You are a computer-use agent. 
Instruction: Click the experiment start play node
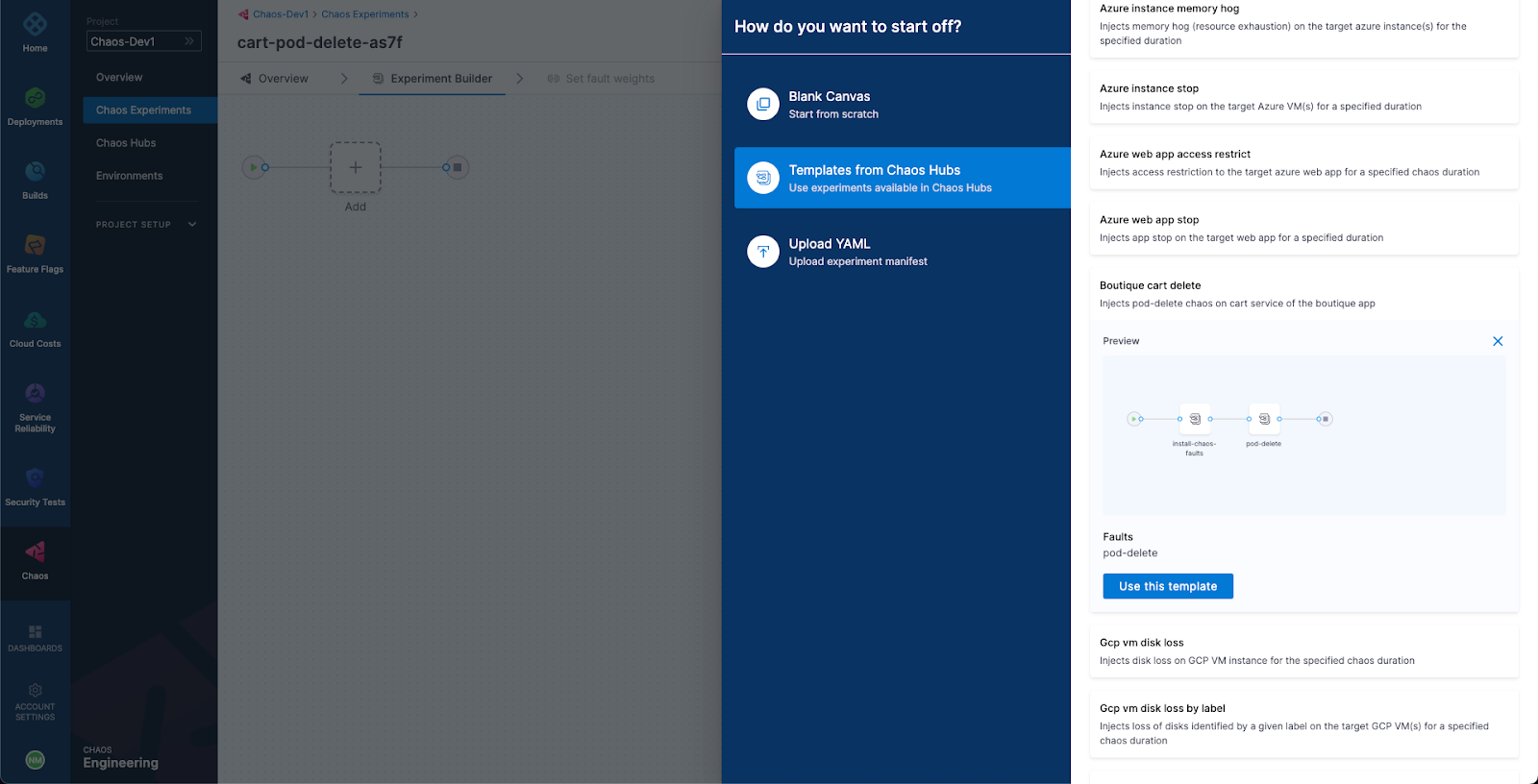(253, 167)
